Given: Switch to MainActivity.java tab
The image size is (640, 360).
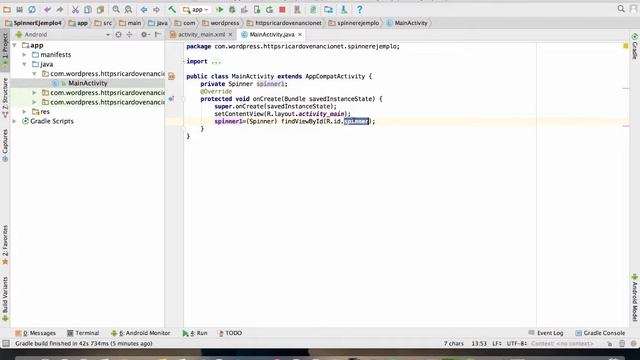Looking at the screenshot, I should click(x=271, y=35).
